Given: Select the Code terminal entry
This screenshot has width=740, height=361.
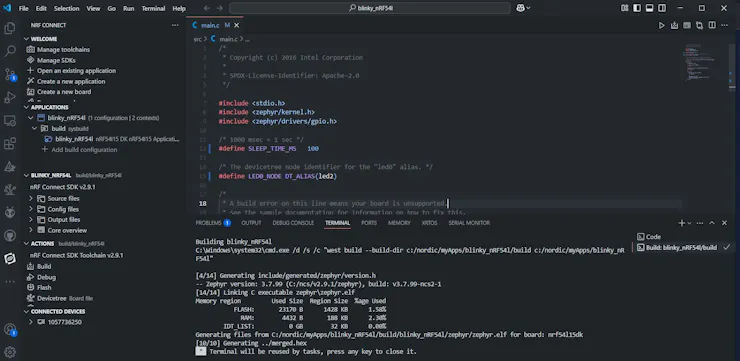Looking at the screenshot, I should coord(653,237).
